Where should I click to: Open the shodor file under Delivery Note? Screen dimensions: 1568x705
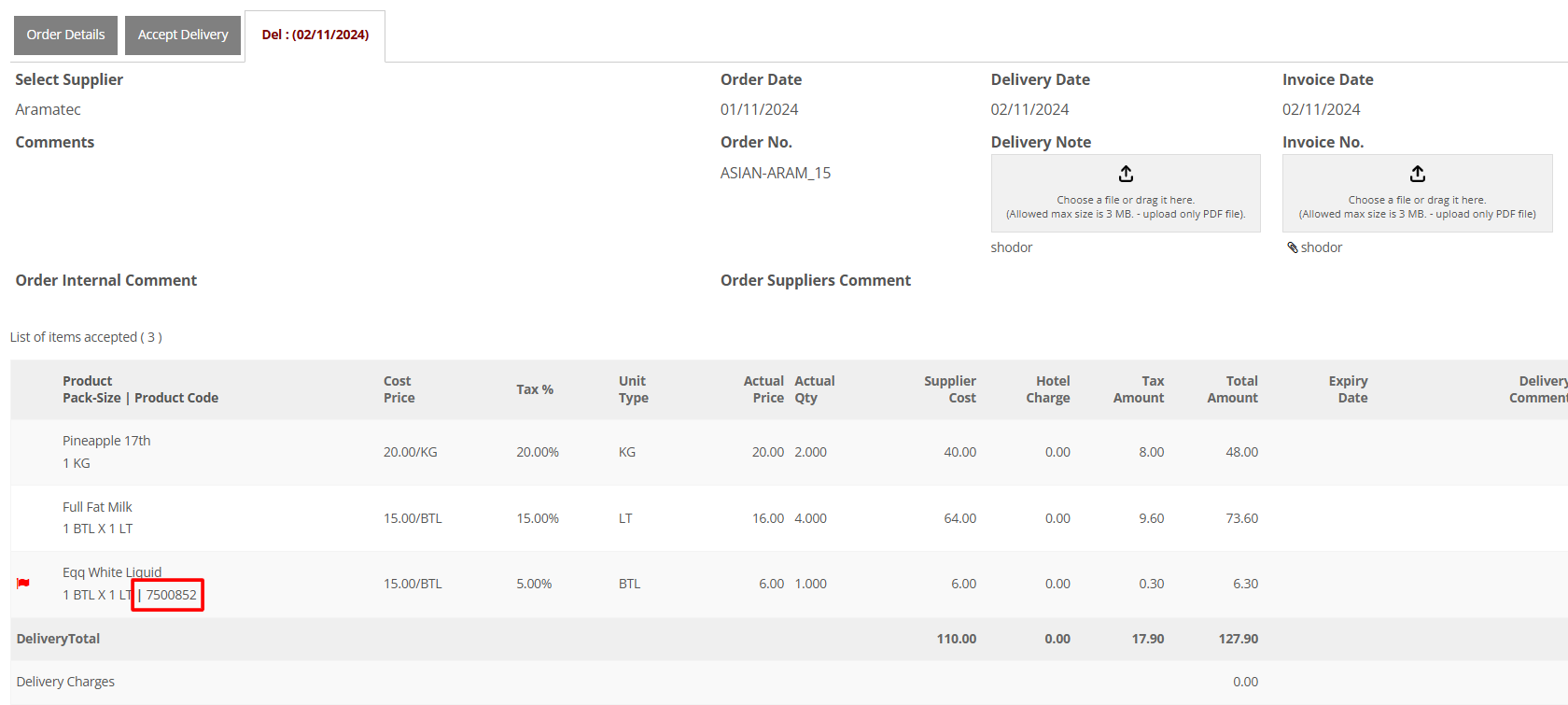[x=1012, y=247]
